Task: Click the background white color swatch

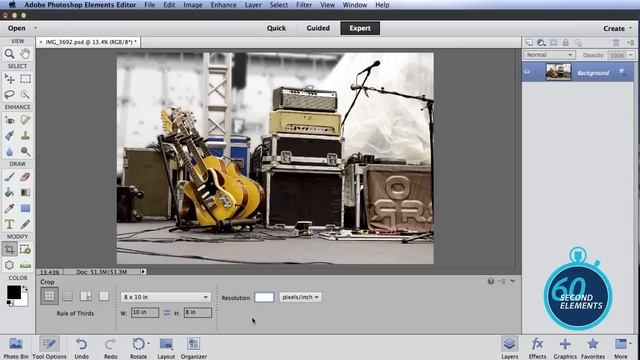Action: click(x=24, y=301)
